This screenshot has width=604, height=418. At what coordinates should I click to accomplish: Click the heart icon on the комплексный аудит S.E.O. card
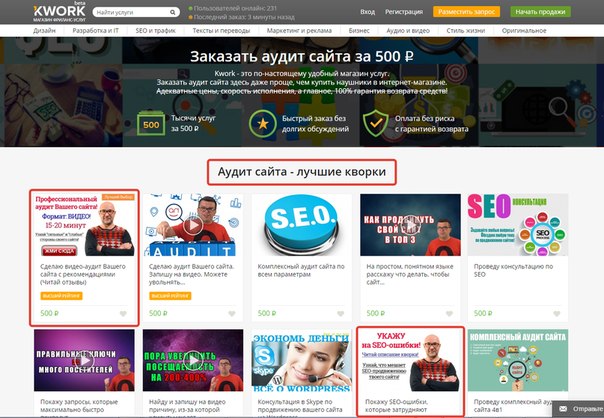[341, 314]
